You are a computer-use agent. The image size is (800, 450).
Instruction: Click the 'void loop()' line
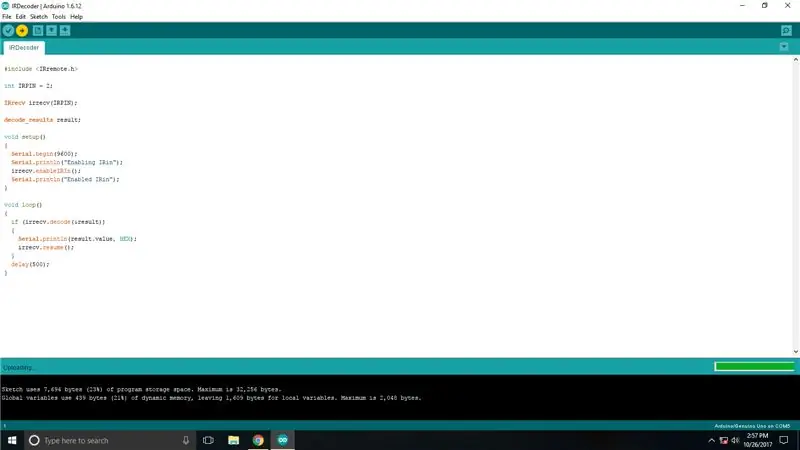(23, 205)
